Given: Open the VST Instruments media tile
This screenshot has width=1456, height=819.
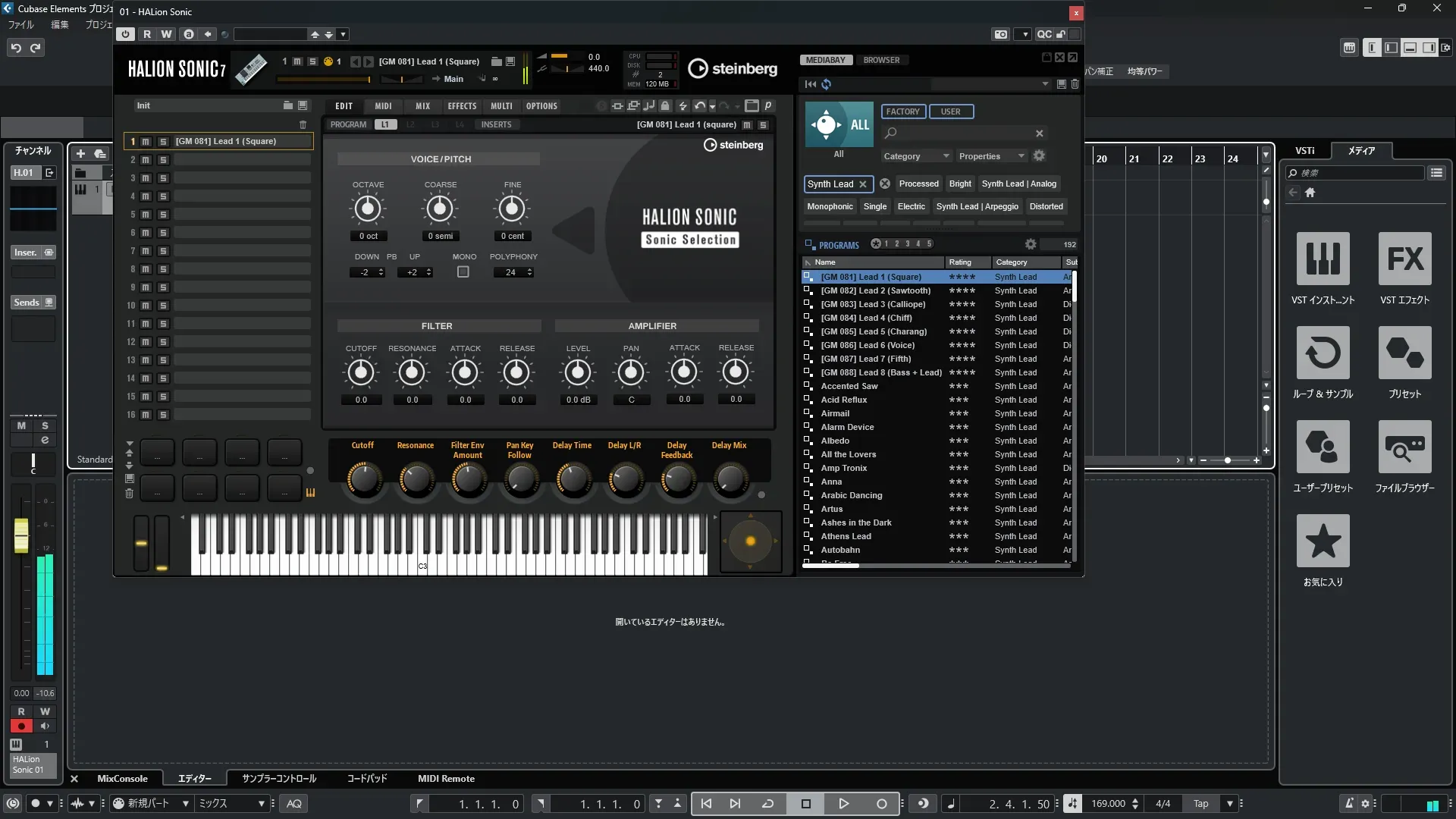Looking at the screenshot, I should pos(1323,259).
